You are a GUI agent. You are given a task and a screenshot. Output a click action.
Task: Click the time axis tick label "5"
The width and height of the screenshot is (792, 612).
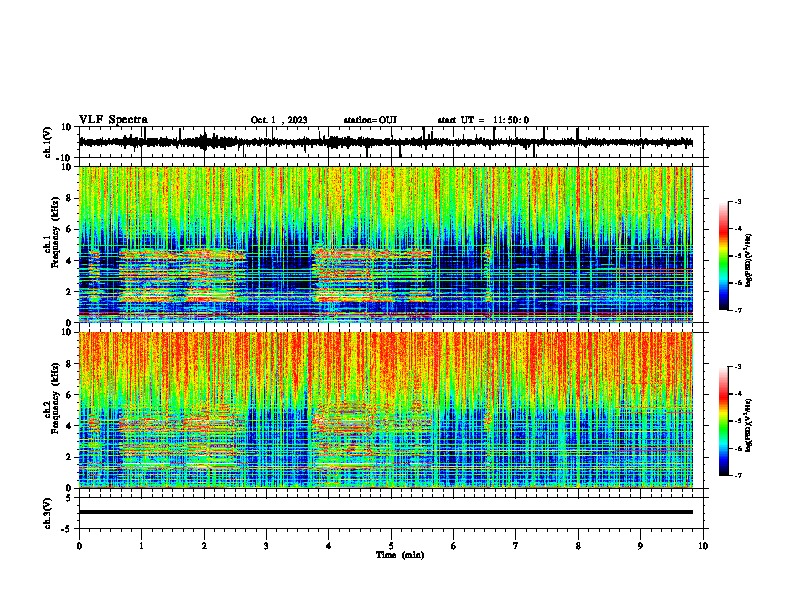click(391, 546)
